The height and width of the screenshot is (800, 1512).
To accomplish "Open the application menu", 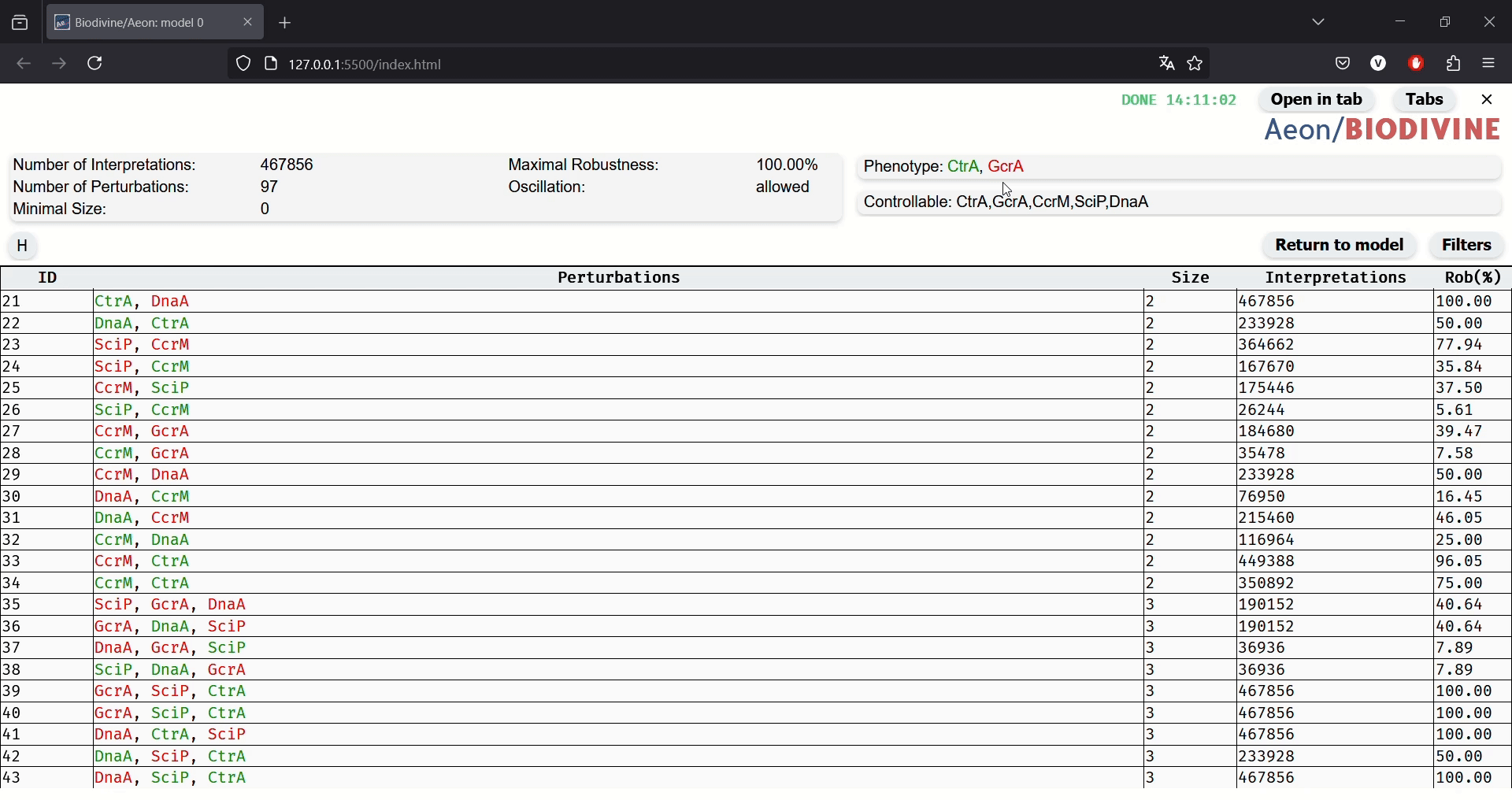I will tap(1490, 64).
